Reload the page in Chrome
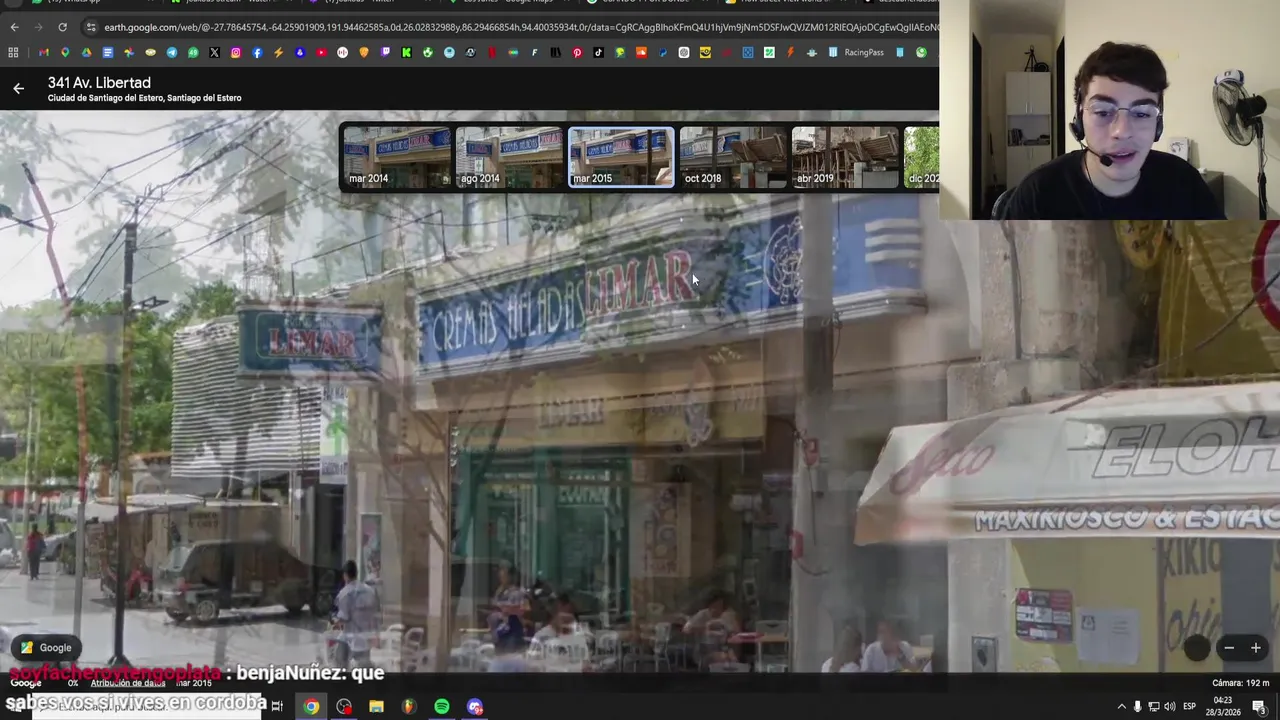 pyautogui.click(x=62, y=27)
